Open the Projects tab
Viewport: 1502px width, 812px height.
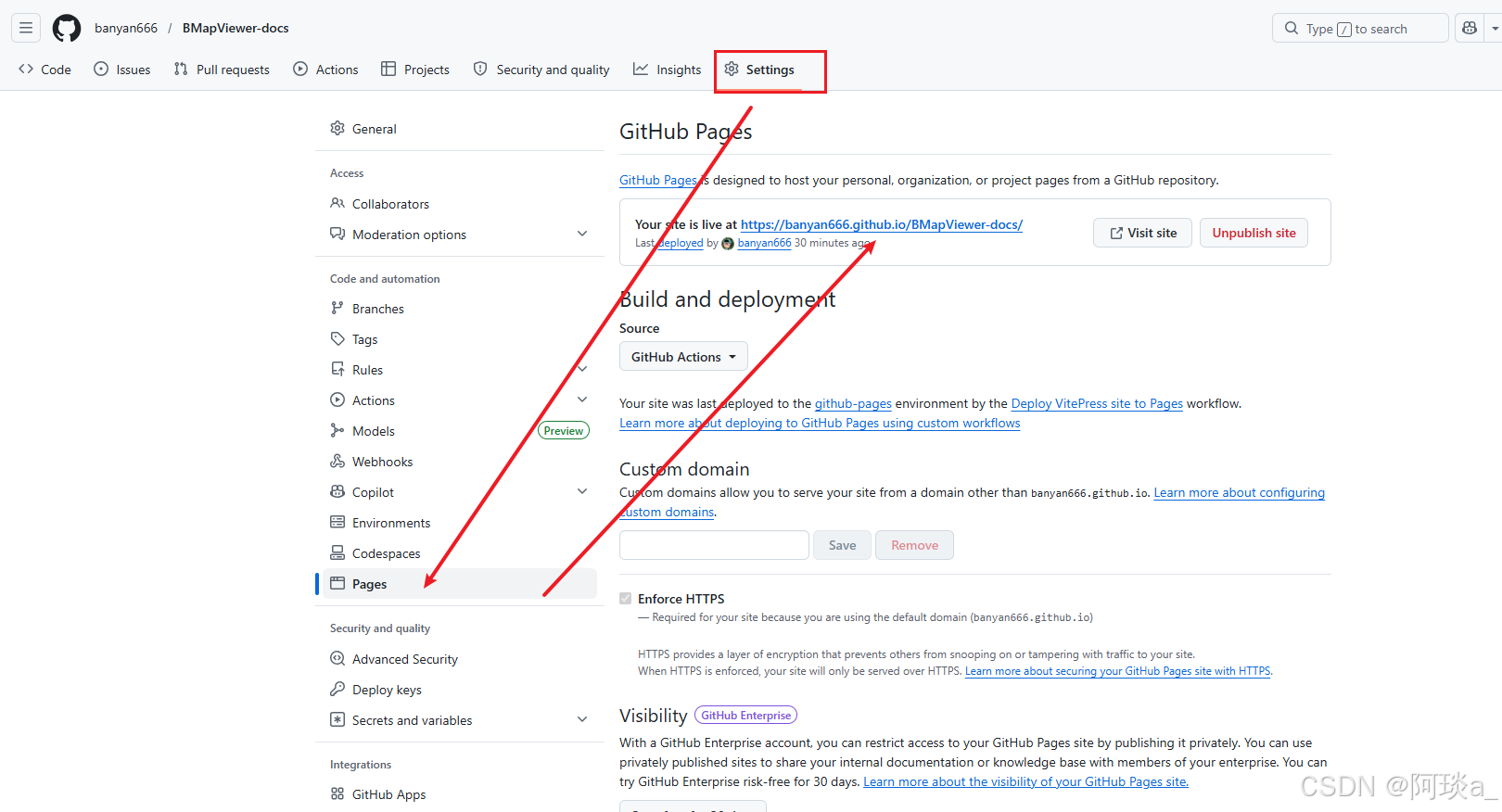pos(415,70)
